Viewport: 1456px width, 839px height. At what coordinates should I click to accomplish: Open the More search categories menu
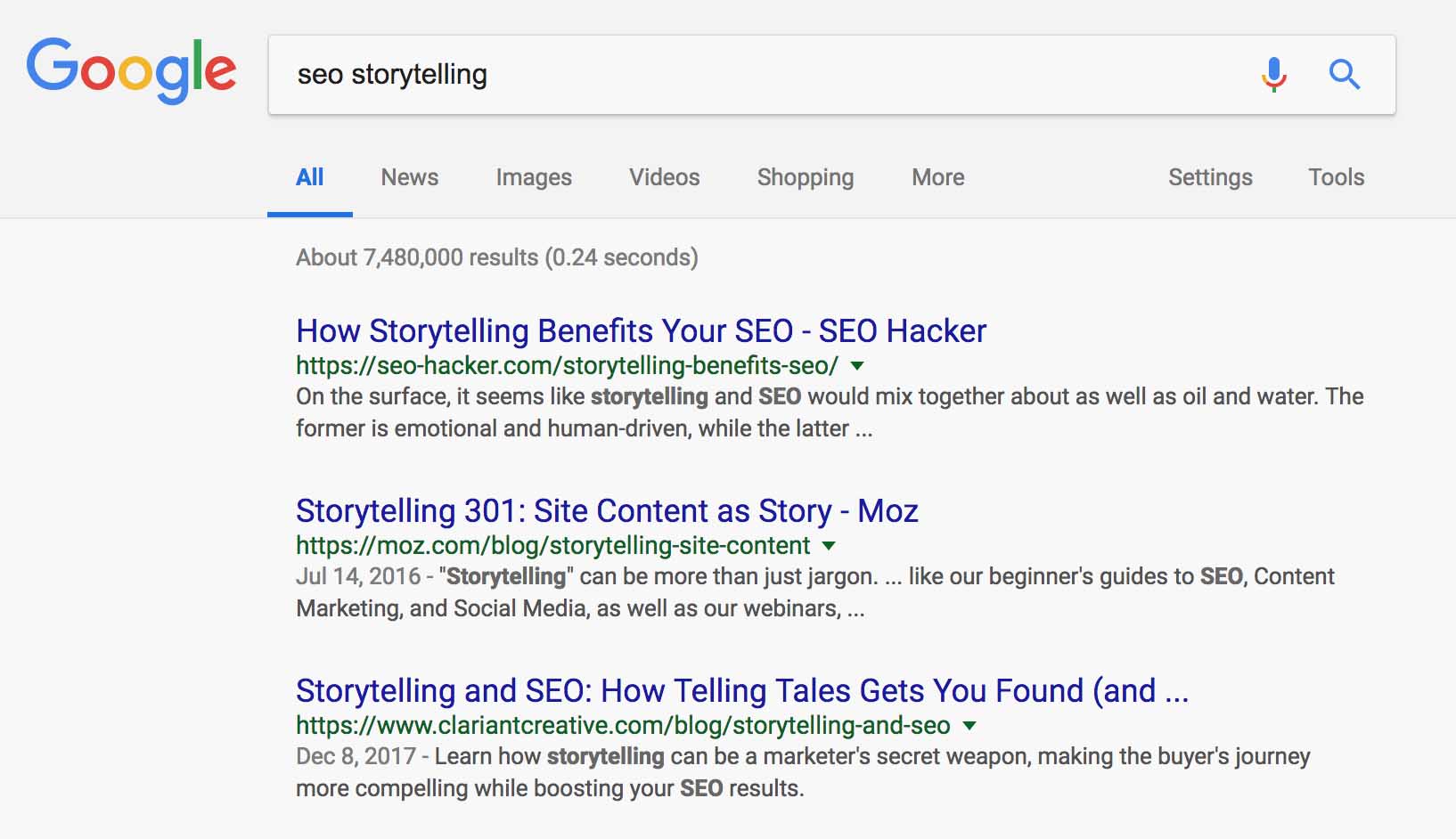click(938, 177)
